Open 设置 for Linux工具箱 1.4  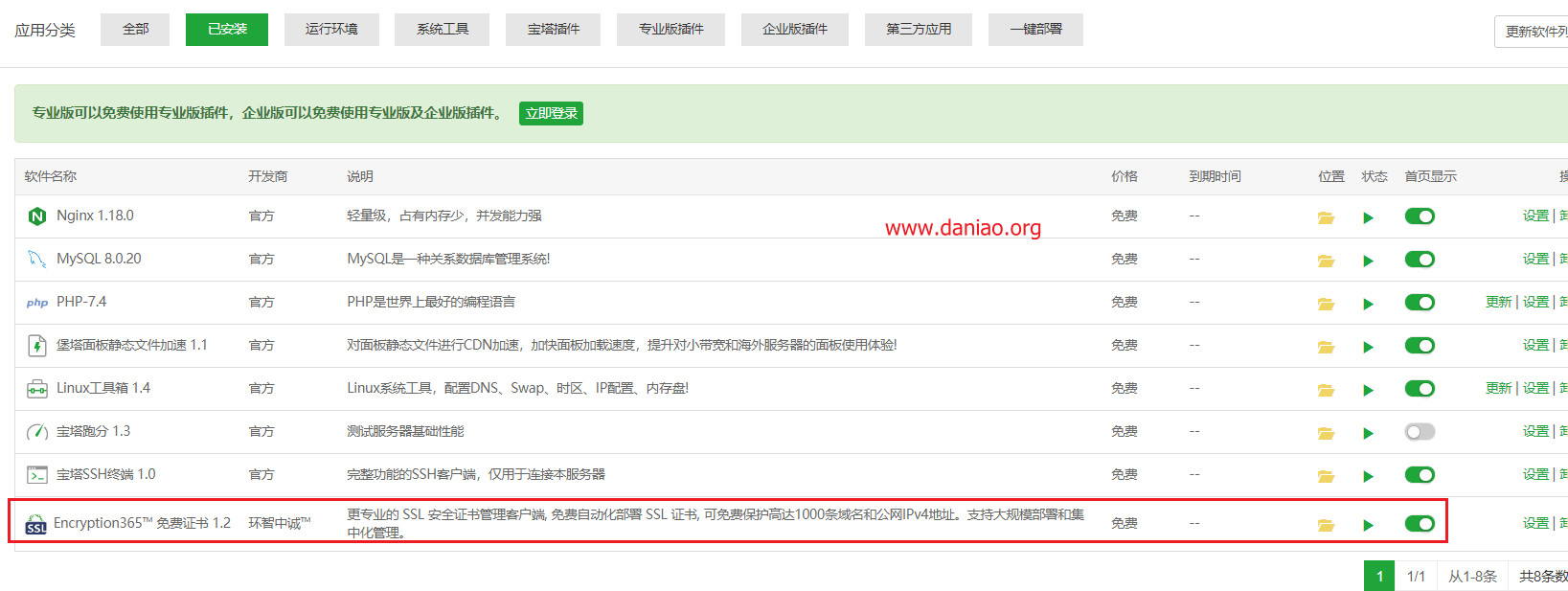pos(1535,389)
